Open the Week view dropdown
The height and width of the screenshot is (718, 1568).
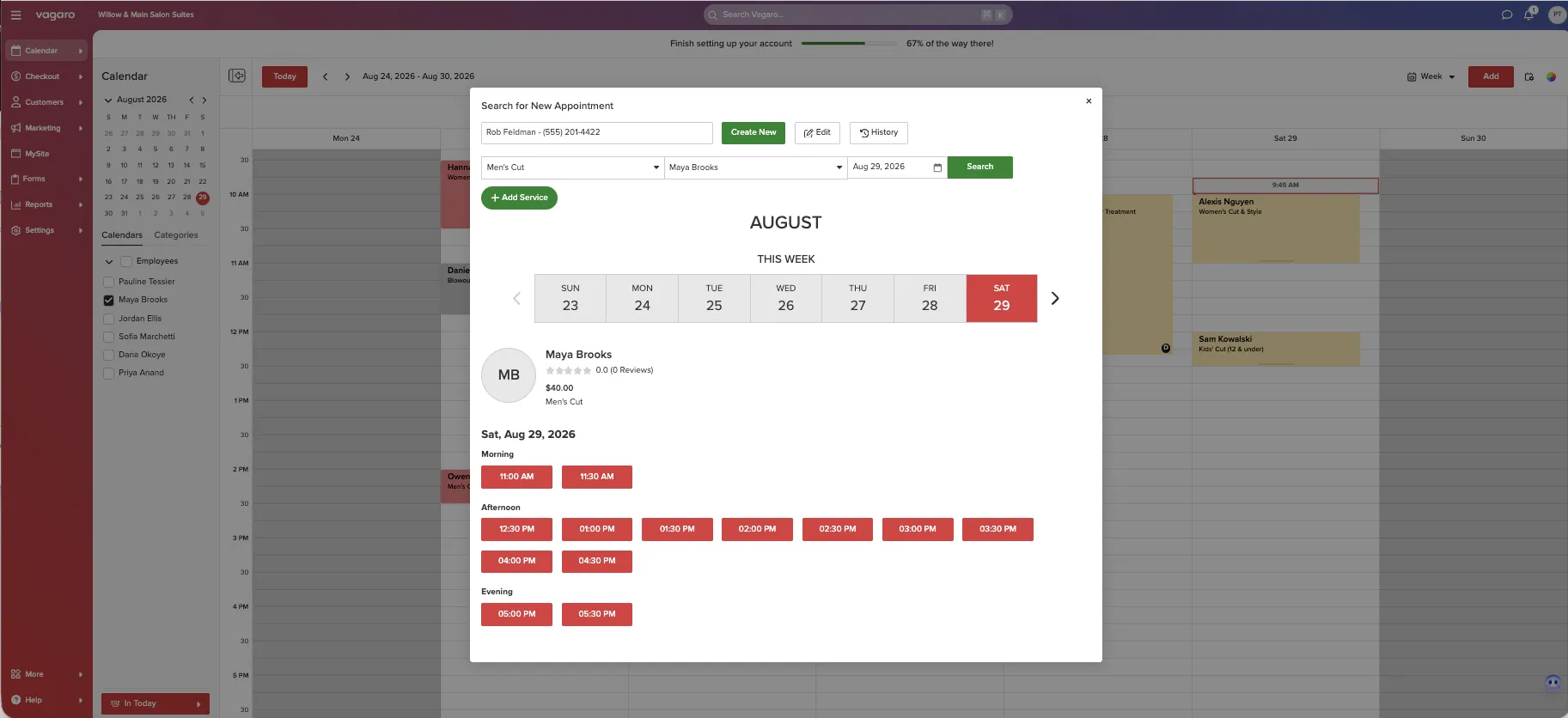pyautogui.click(x=1431, y=76)
